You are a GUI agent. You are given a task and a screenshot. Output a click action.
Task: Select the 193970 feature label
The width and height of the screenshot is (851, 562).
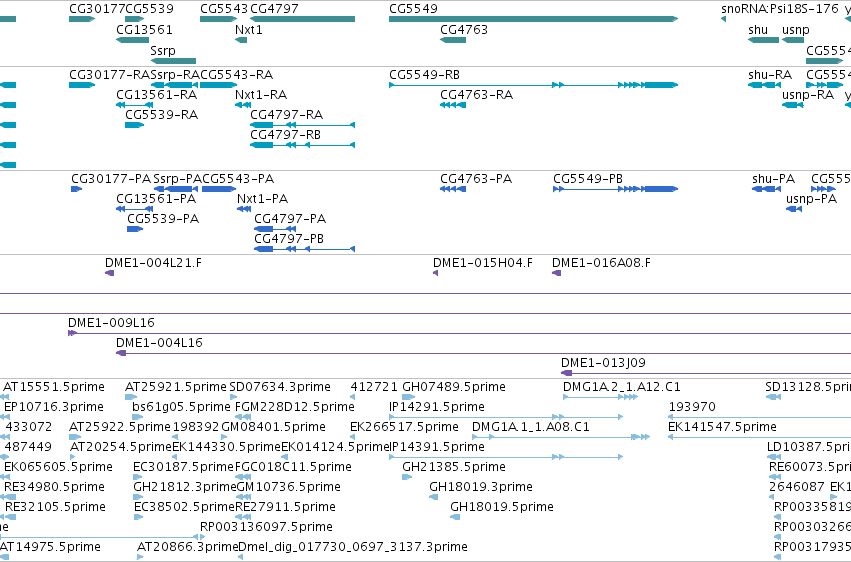pos(692,407)
